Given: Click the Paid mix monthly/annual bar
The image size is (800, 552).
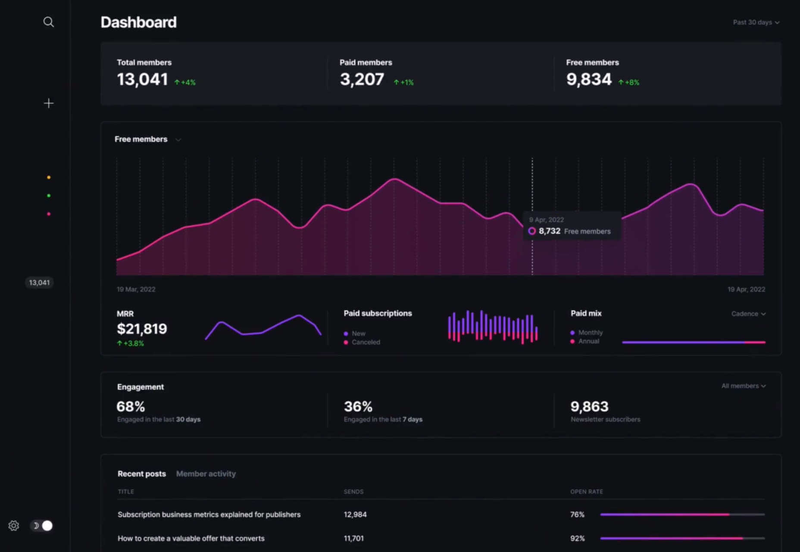Looking at the screenshot, I should (x=694, y=342).
